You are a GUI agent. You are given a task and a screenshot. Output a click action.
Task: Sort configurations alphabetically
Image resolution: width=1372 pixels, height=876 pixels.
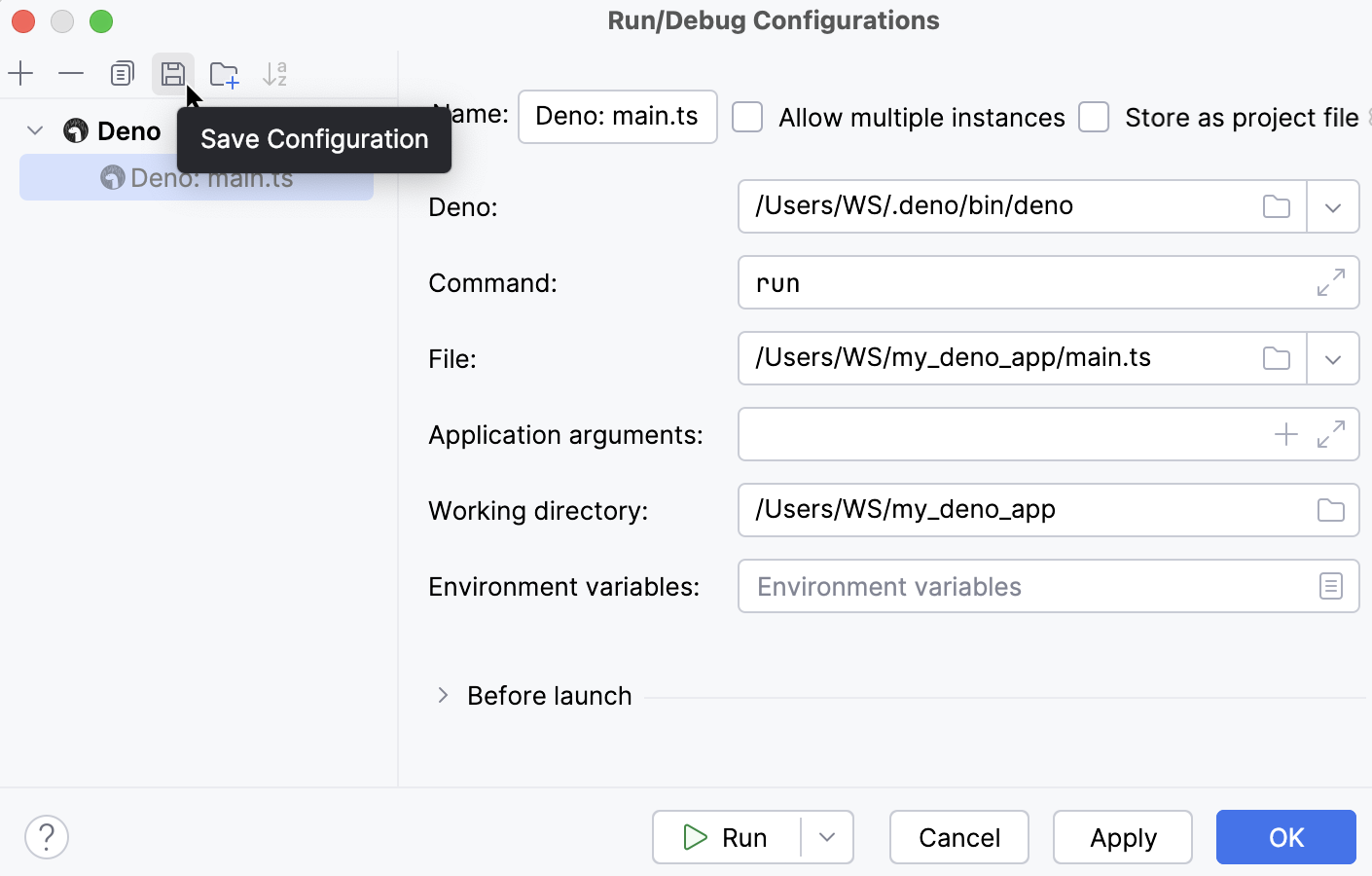(x=274, y=73)
